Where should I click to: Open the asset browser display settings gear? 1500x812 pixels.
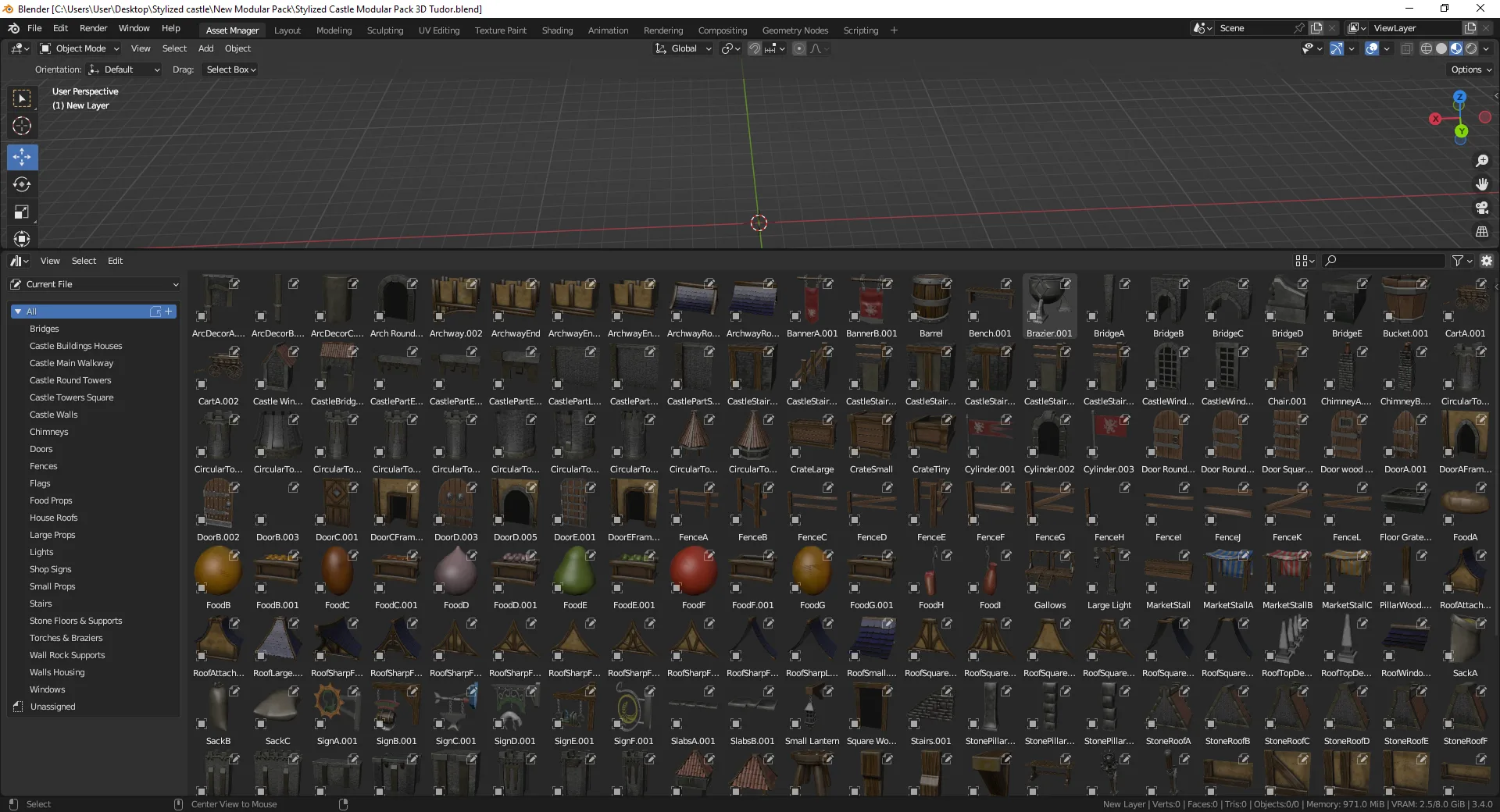coord(1486,261)
